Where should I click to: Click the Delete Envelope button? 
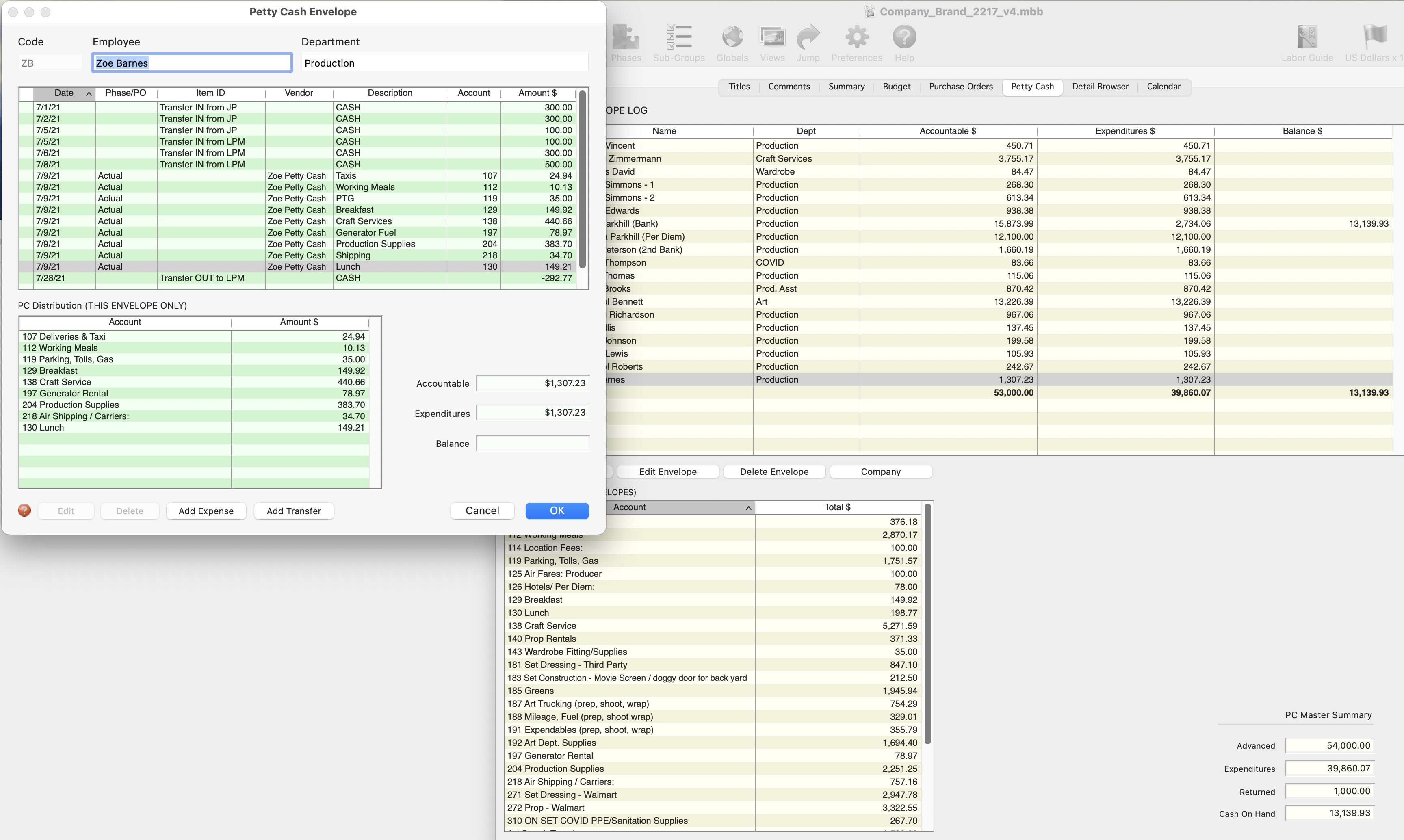(x=774, y=472)
